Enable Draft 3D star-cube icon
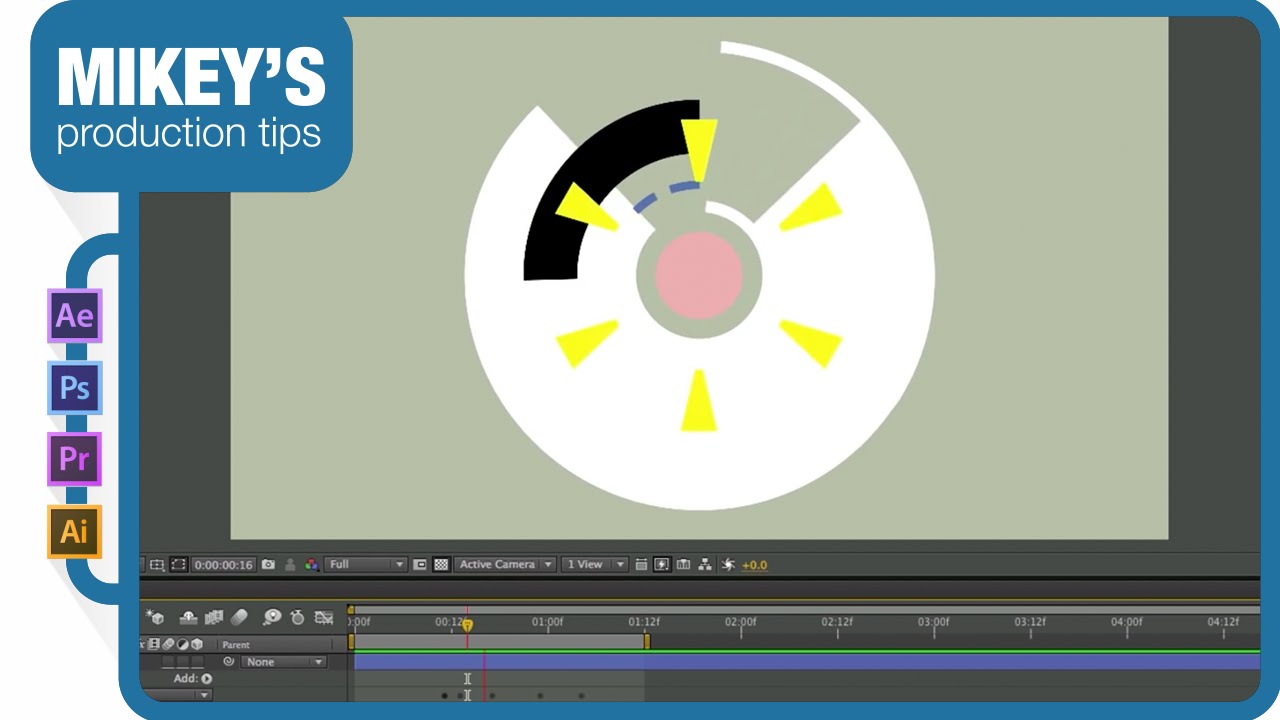 click(x=155, y=617)
